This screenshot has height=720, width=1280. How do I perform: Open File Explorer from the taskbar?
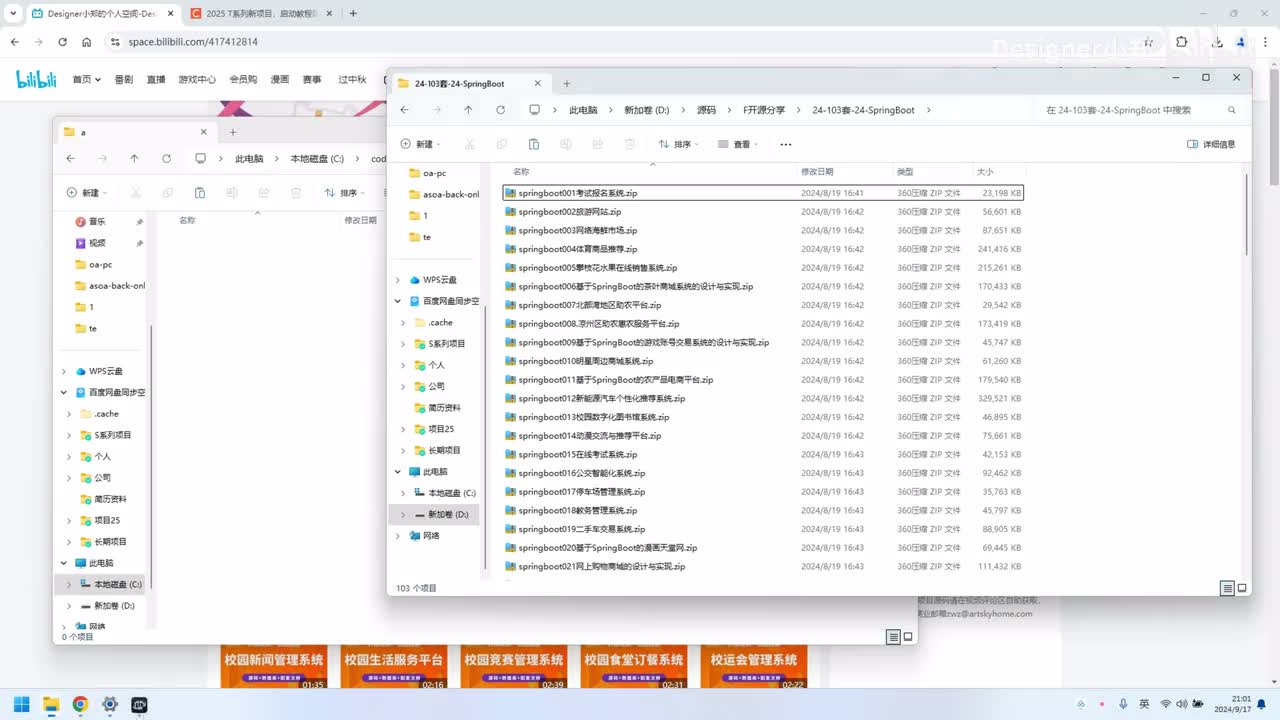click(50, 704)
